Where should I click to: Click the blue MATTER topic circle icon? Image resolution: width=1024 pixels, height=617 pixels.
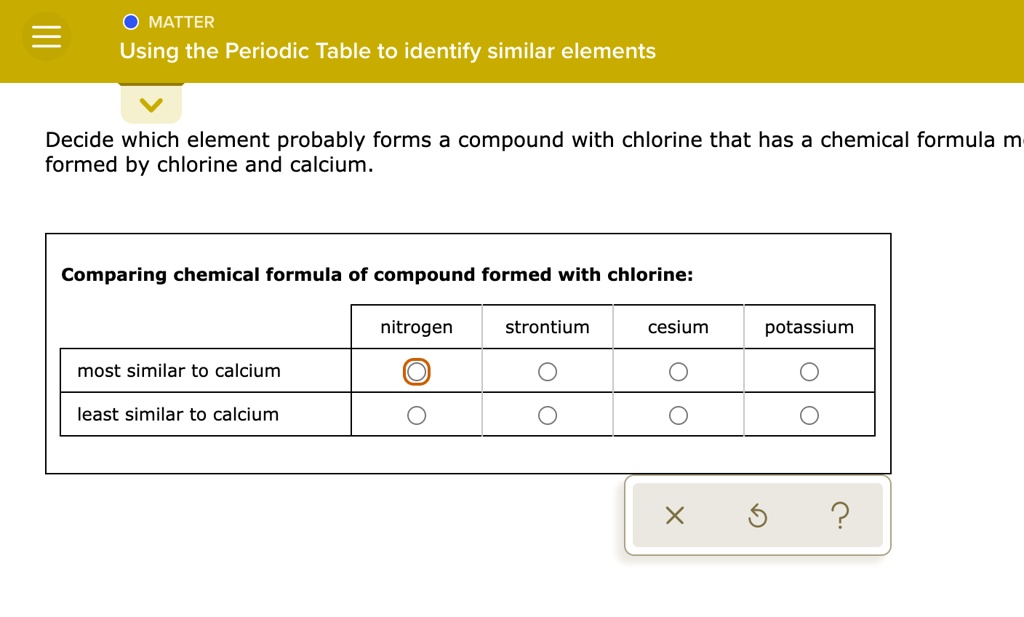tap(131, 22)
